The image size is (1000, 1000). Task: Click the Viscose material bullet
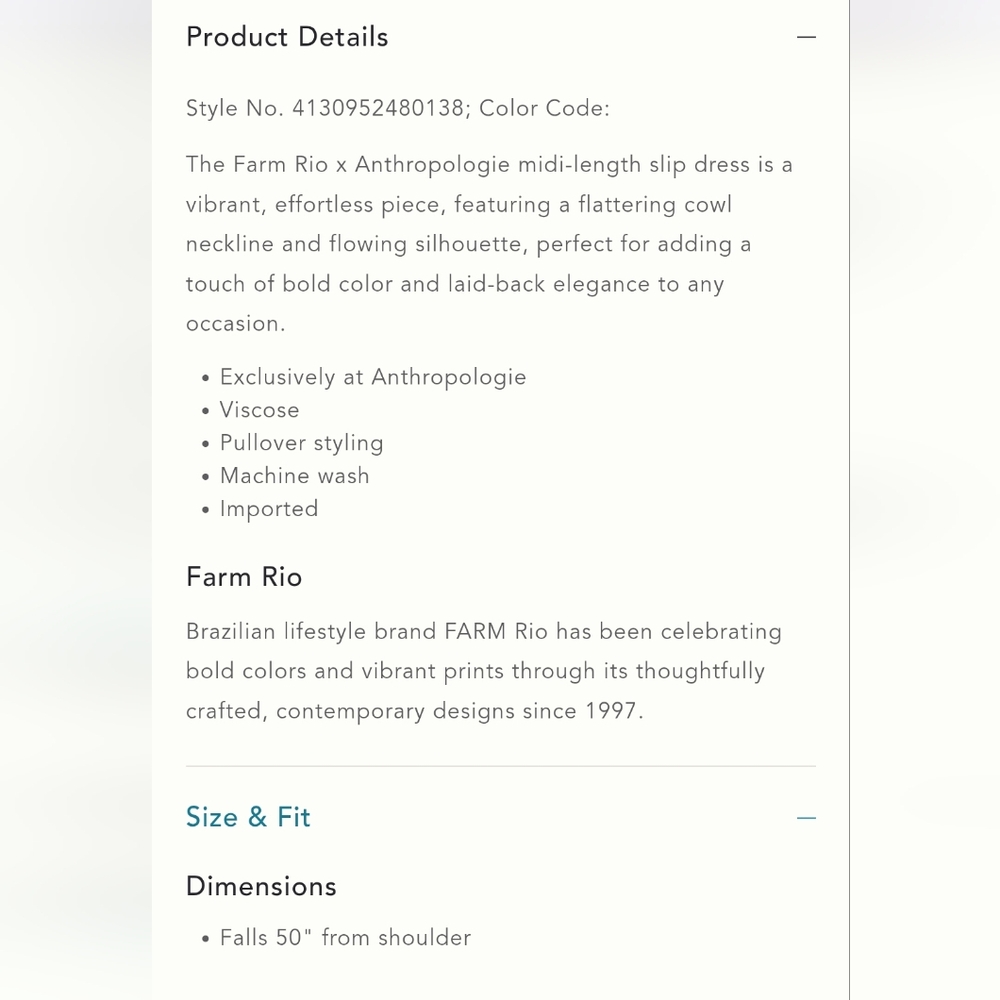tap(259, 410)
